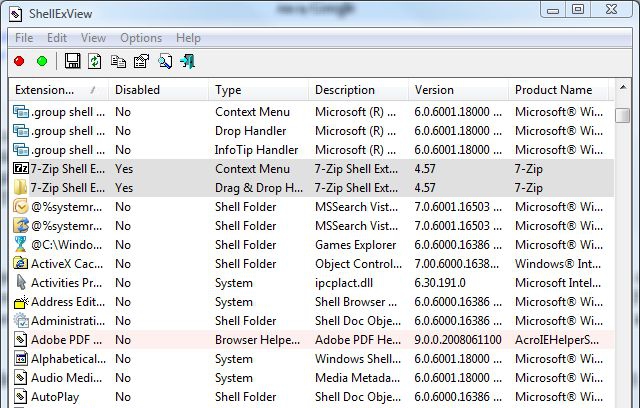
Task: Open the Help menu
Action: [x=188, y=38]
